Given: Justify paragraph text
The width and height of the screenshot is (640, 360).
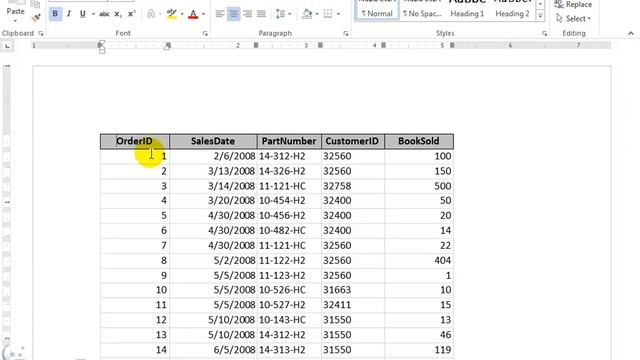Looking at the screenshot, I should pos(261,14).
